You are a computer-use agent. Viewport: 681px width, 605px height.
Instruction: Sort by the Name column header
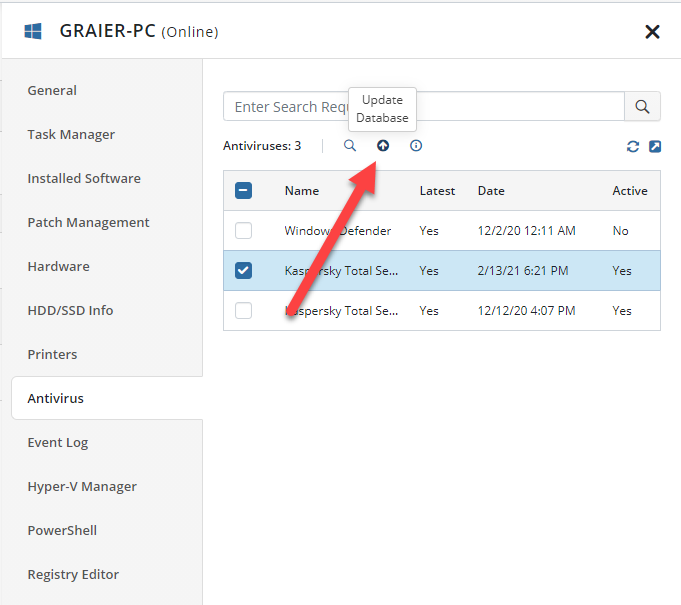pos(302,191)
